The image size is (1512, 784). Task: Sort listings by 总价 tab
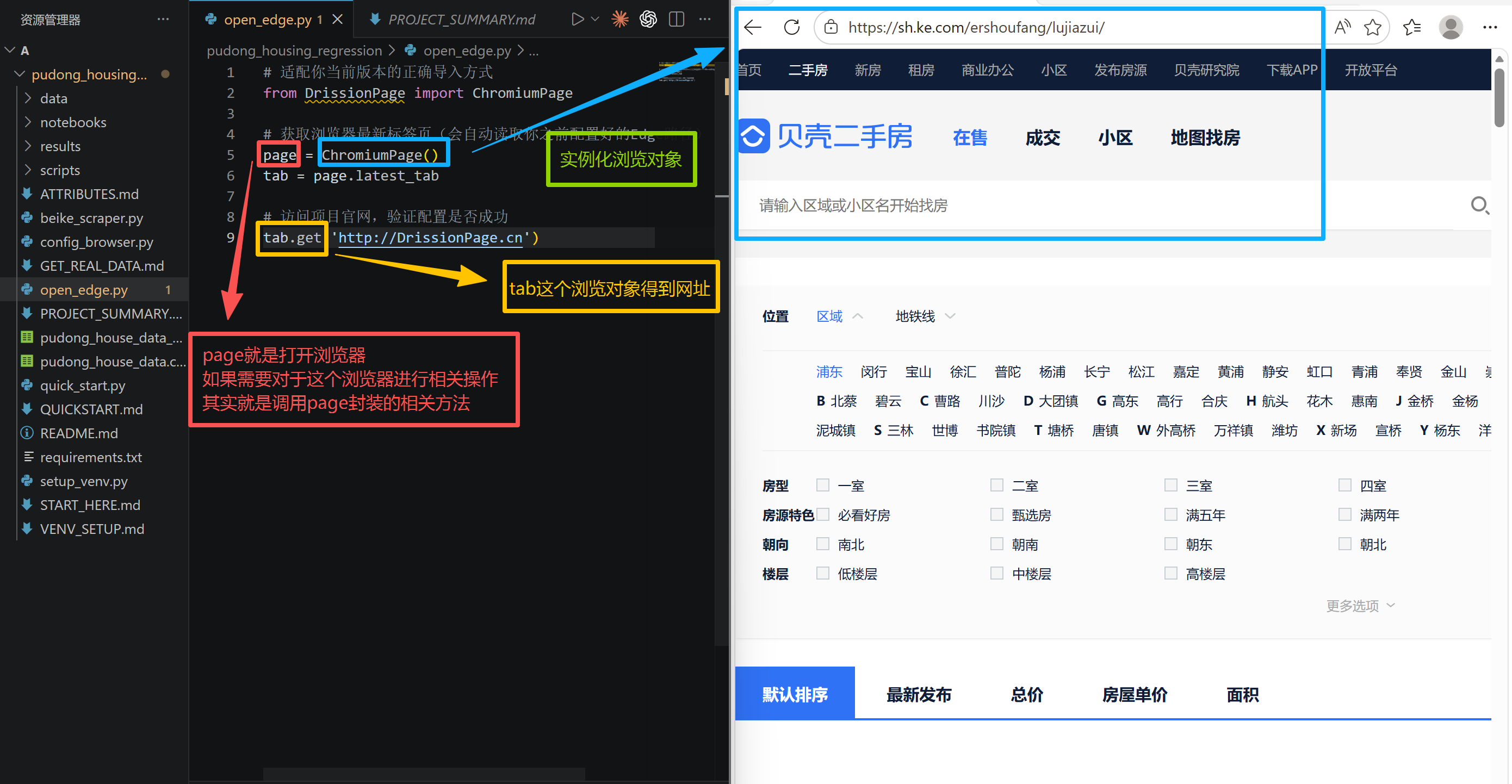click(1027, 694)
